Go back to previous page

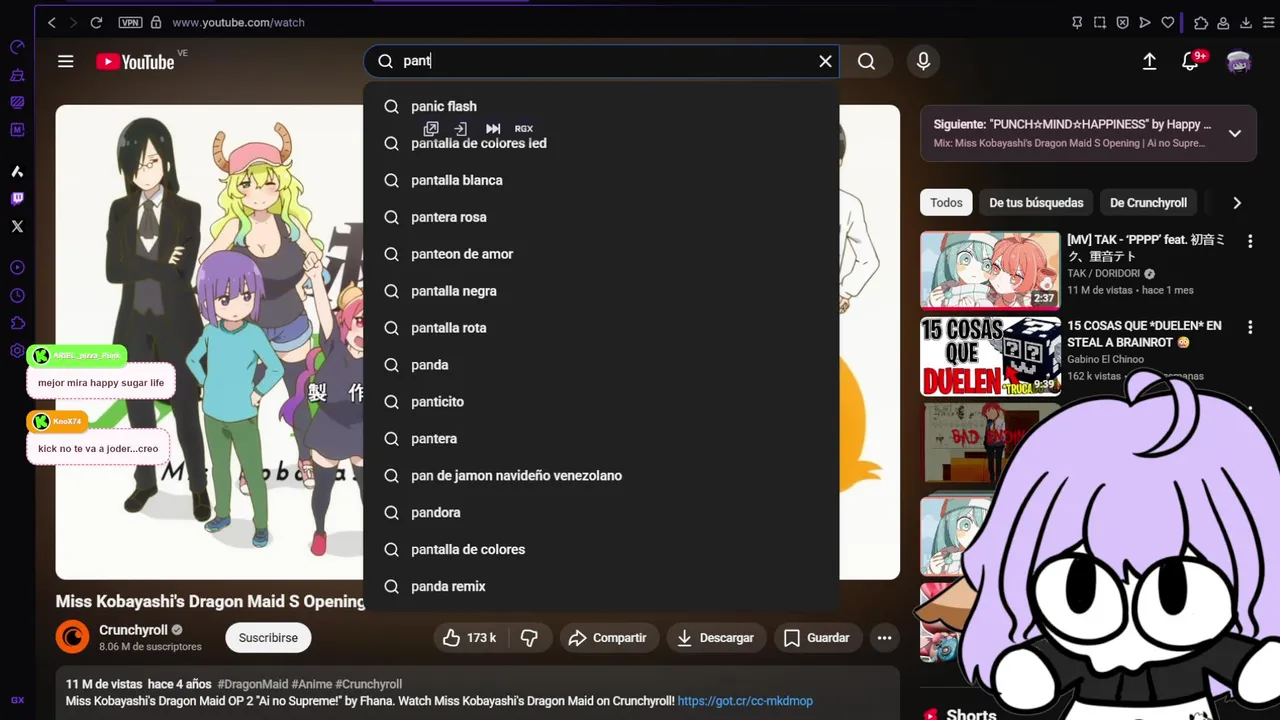pyautogui.click(x=52, y=22)
